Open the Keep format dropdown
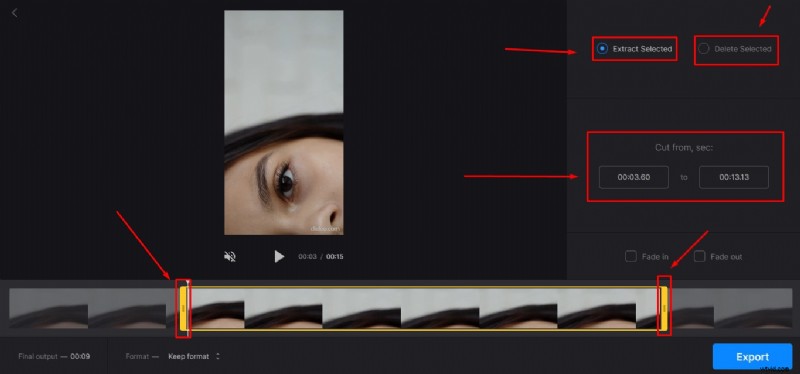 194,356
